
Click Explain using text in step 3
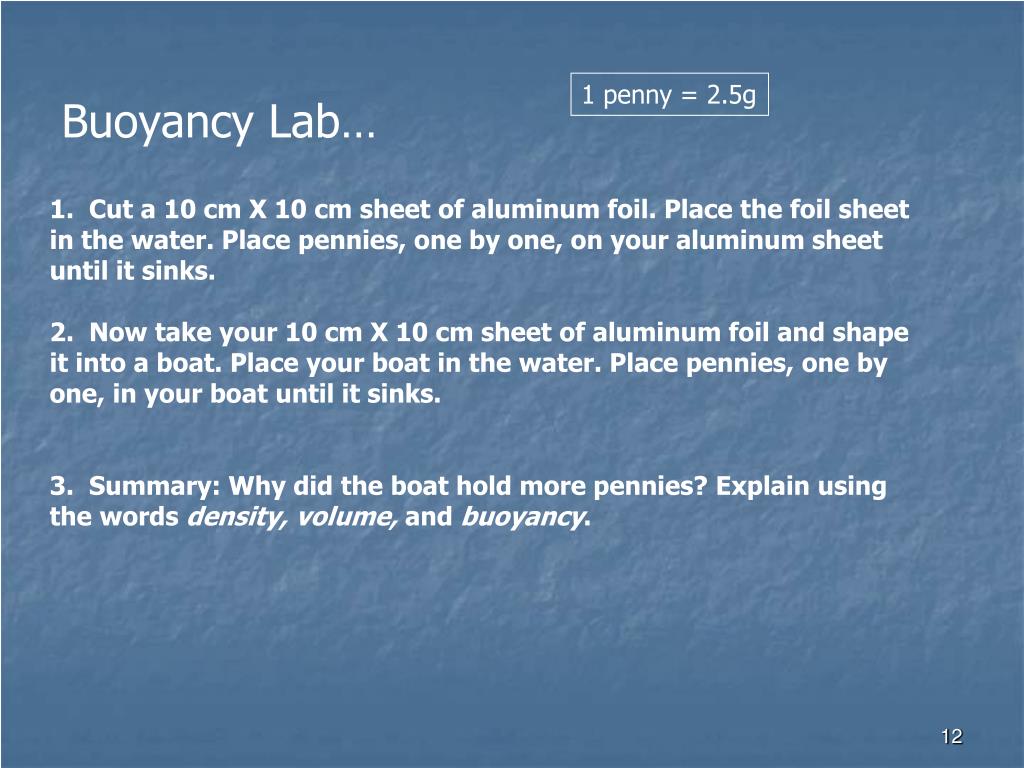(x=801, y=487)
